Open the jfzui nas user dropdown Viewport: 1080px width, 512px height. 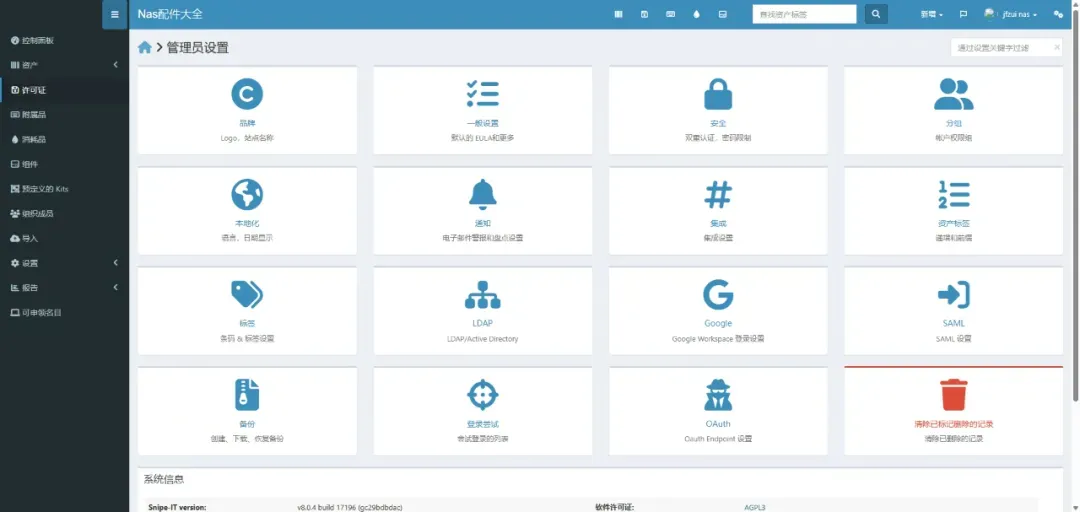[x=1010, y=14]
